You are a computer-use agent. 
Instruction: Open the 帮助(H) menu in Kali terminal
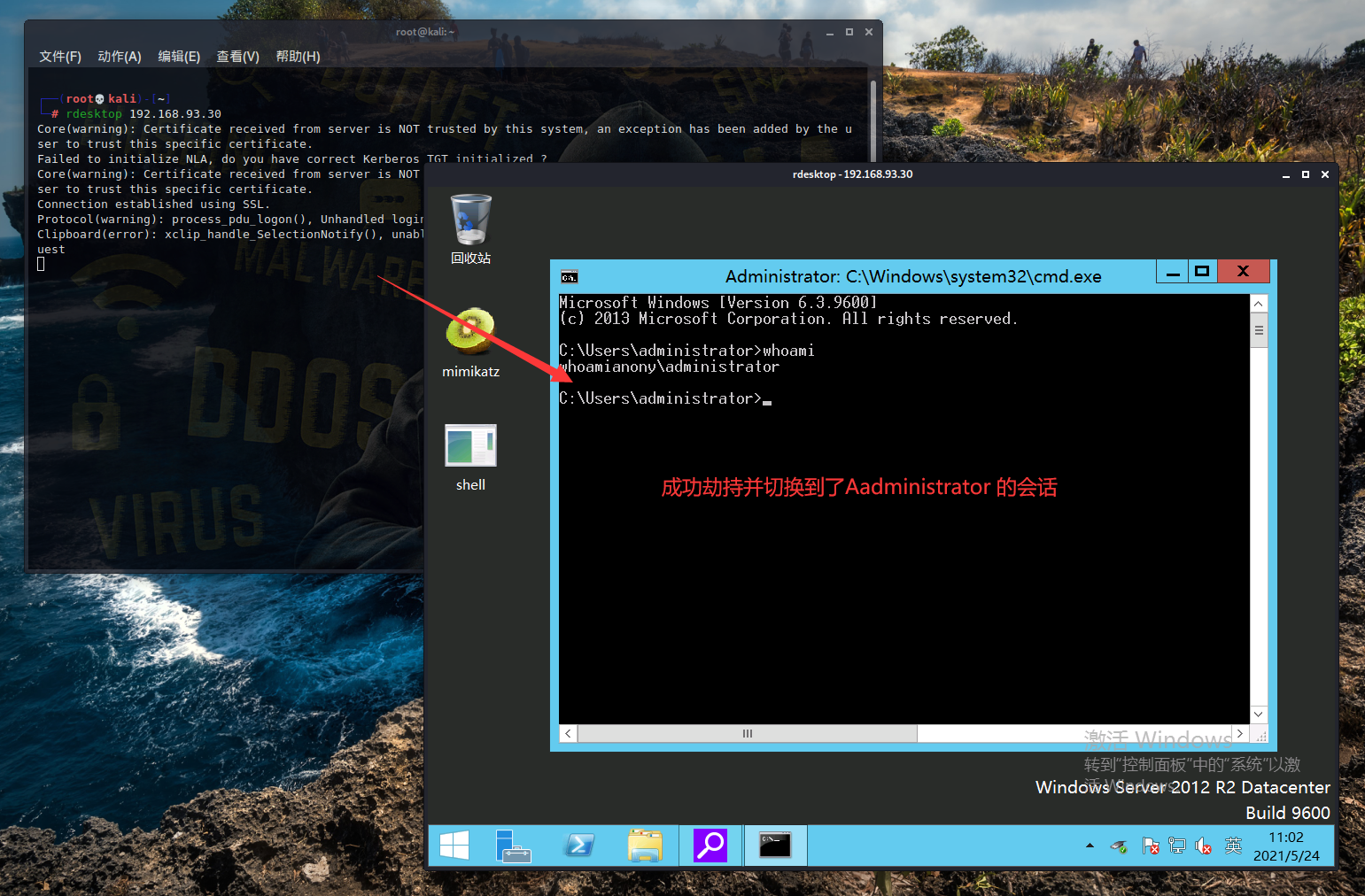[298, 57]
